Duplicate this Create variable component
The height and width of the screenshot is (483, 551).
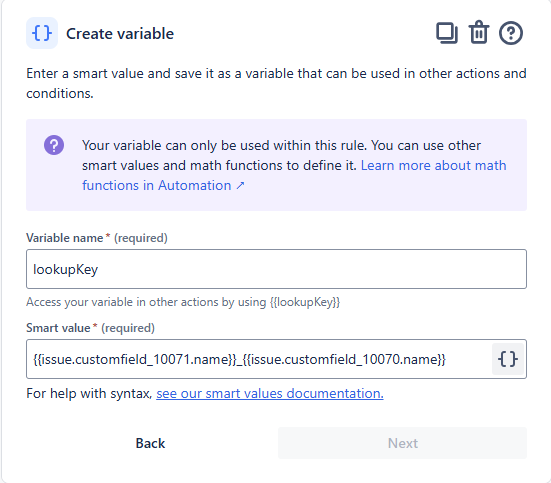pyautogui.click(x=447, y=33)
